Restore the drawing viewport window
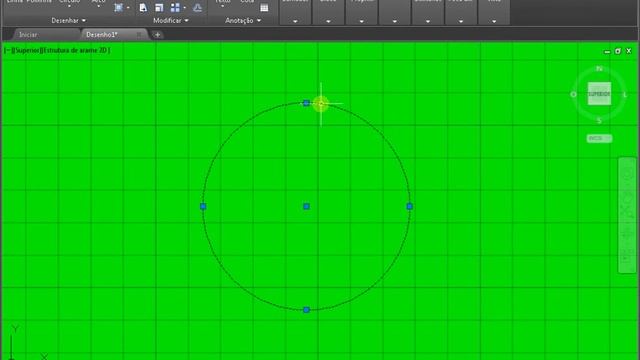640x360 pixels. pos(618,51)
